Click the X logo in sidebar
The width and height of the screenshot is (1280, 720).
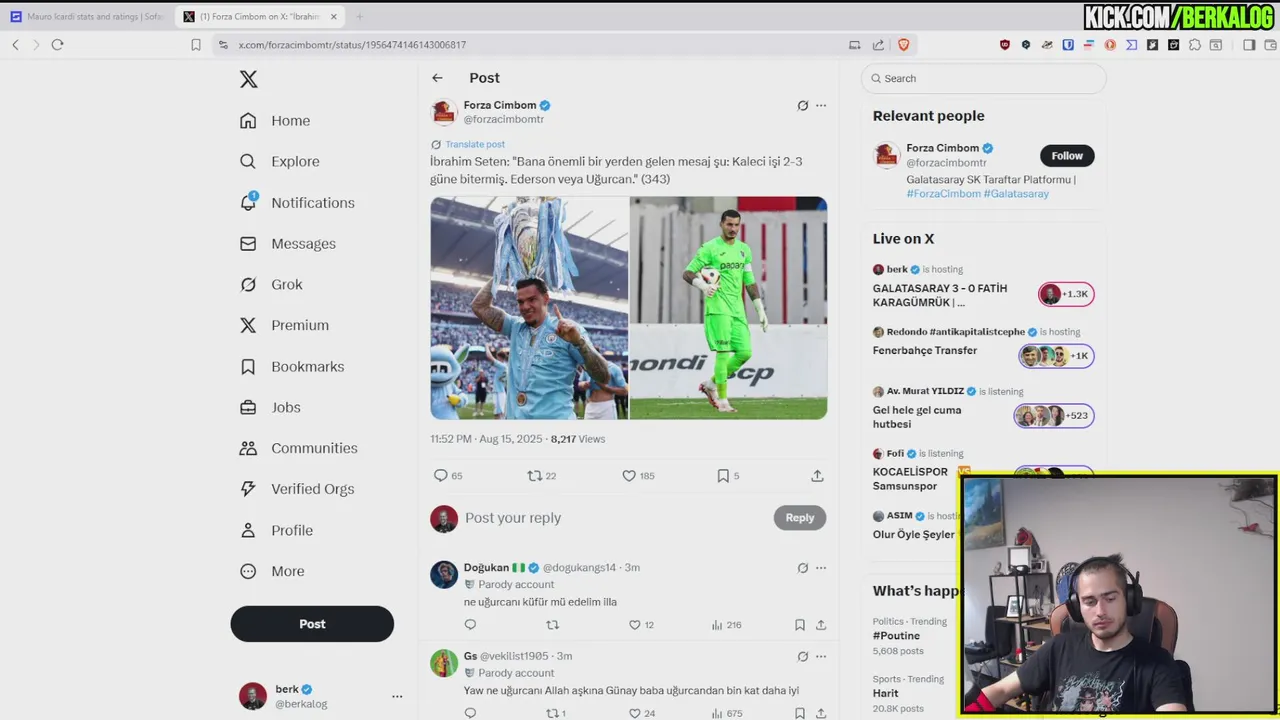249,79
